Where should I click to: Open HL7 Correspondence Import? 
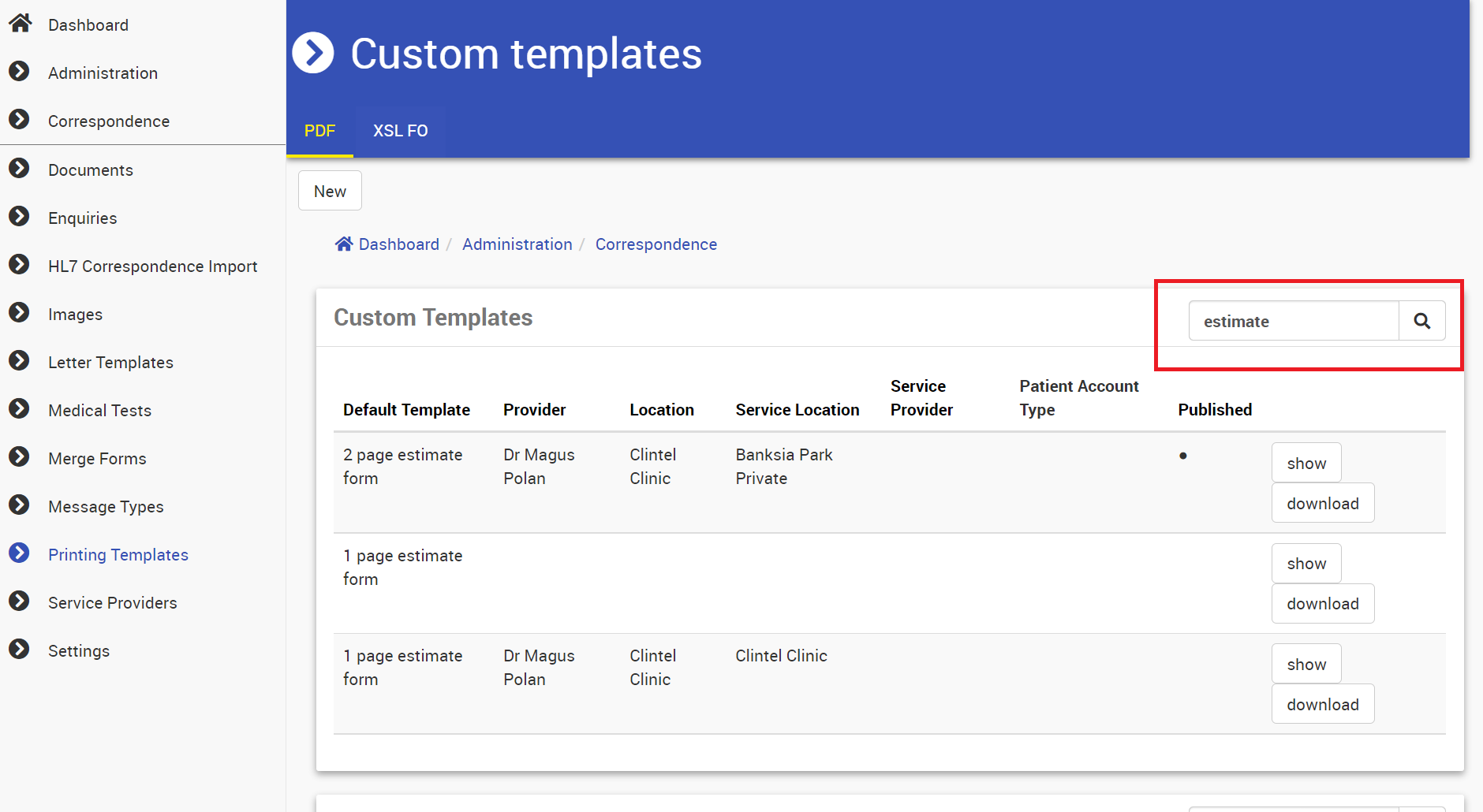point(153,266)
